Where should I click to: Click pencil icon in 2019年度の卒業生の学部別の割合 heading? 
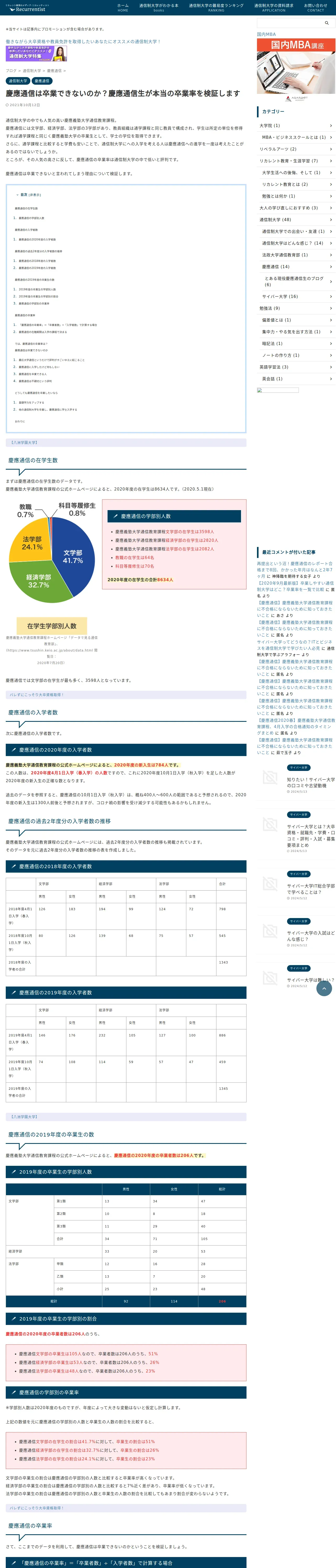click(x=13, y=1319)
